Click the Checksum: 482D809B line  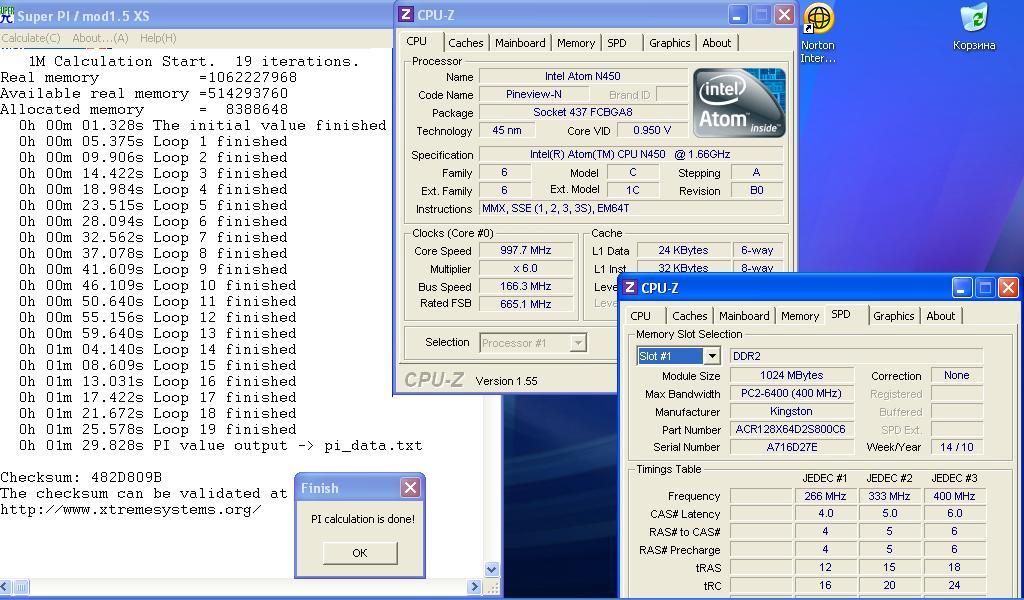point(81,477)
